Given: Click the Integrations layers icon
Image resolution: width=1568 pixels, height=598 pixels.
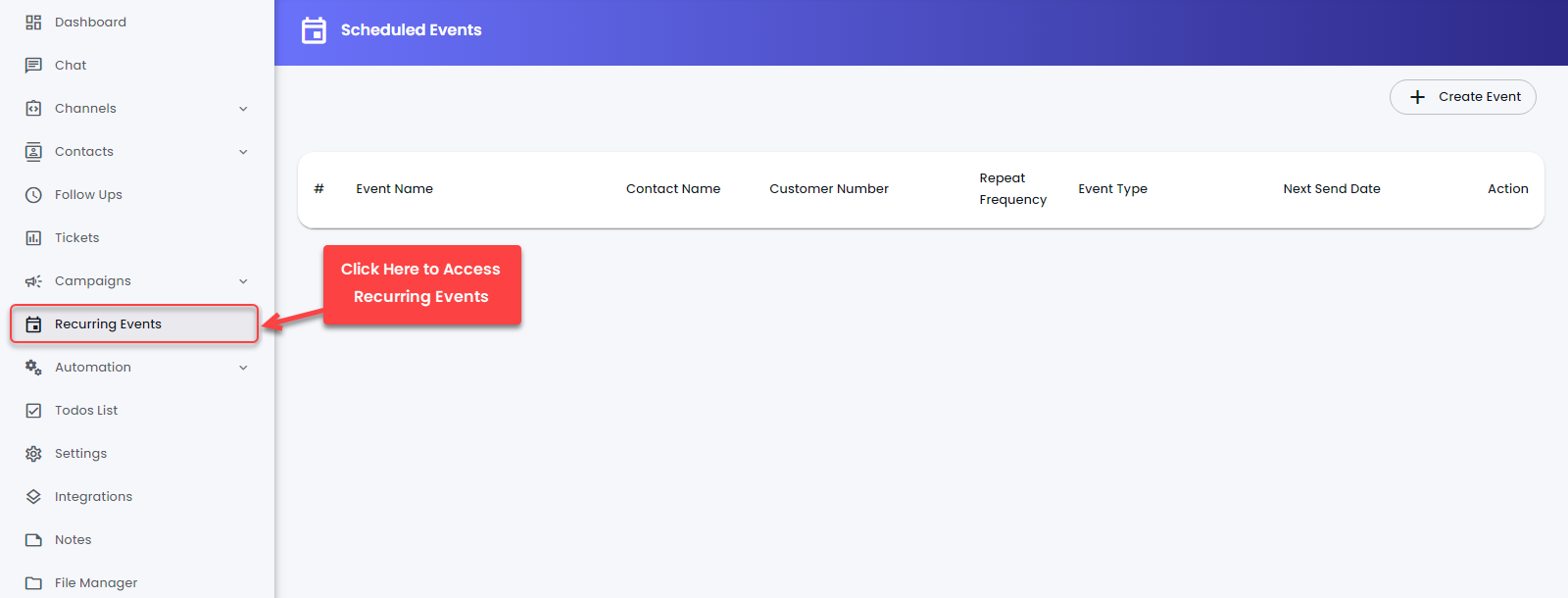Looking at the screenshot, I should 33,497.
